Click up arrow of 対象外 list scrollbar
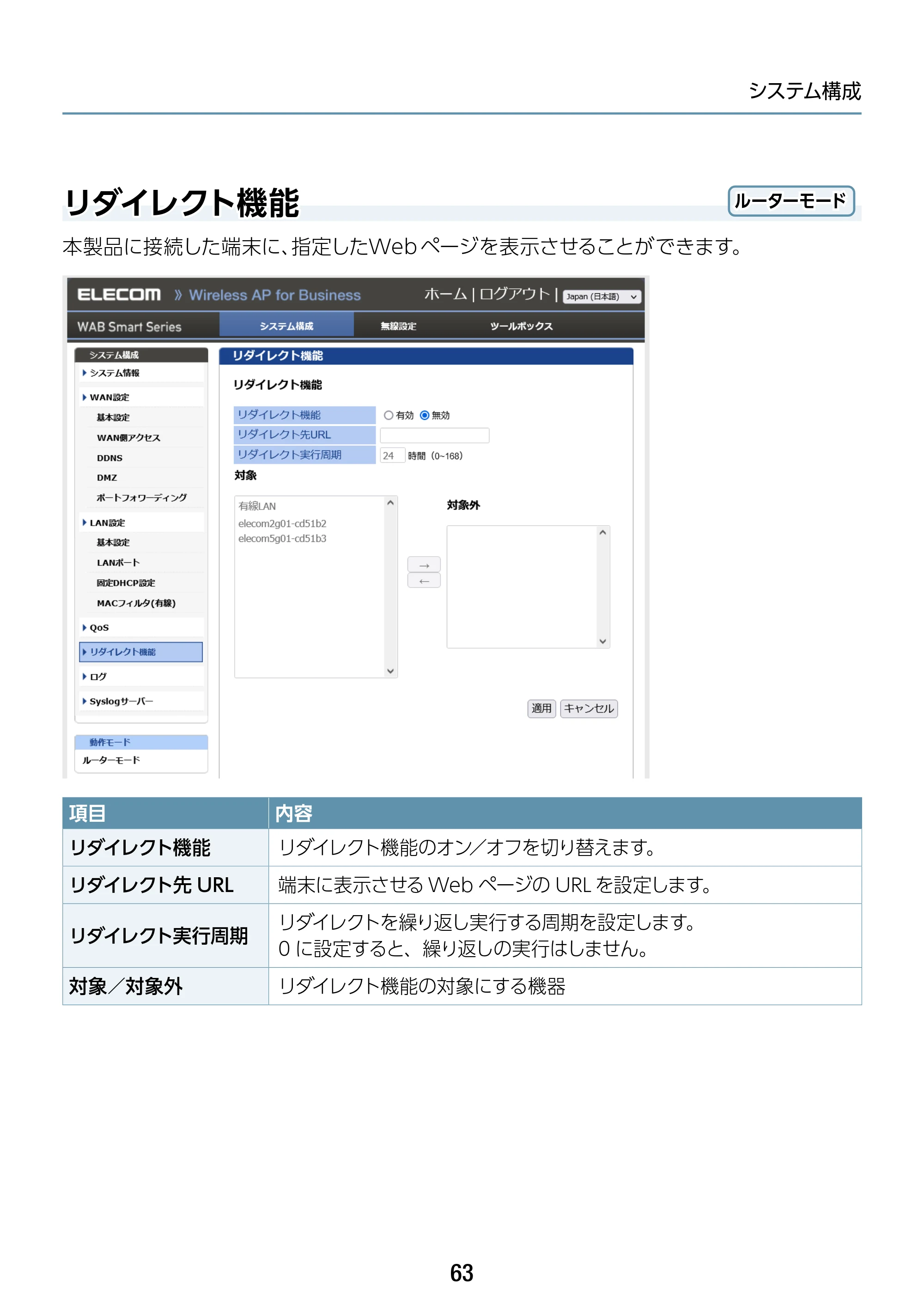 pos(602,532)
